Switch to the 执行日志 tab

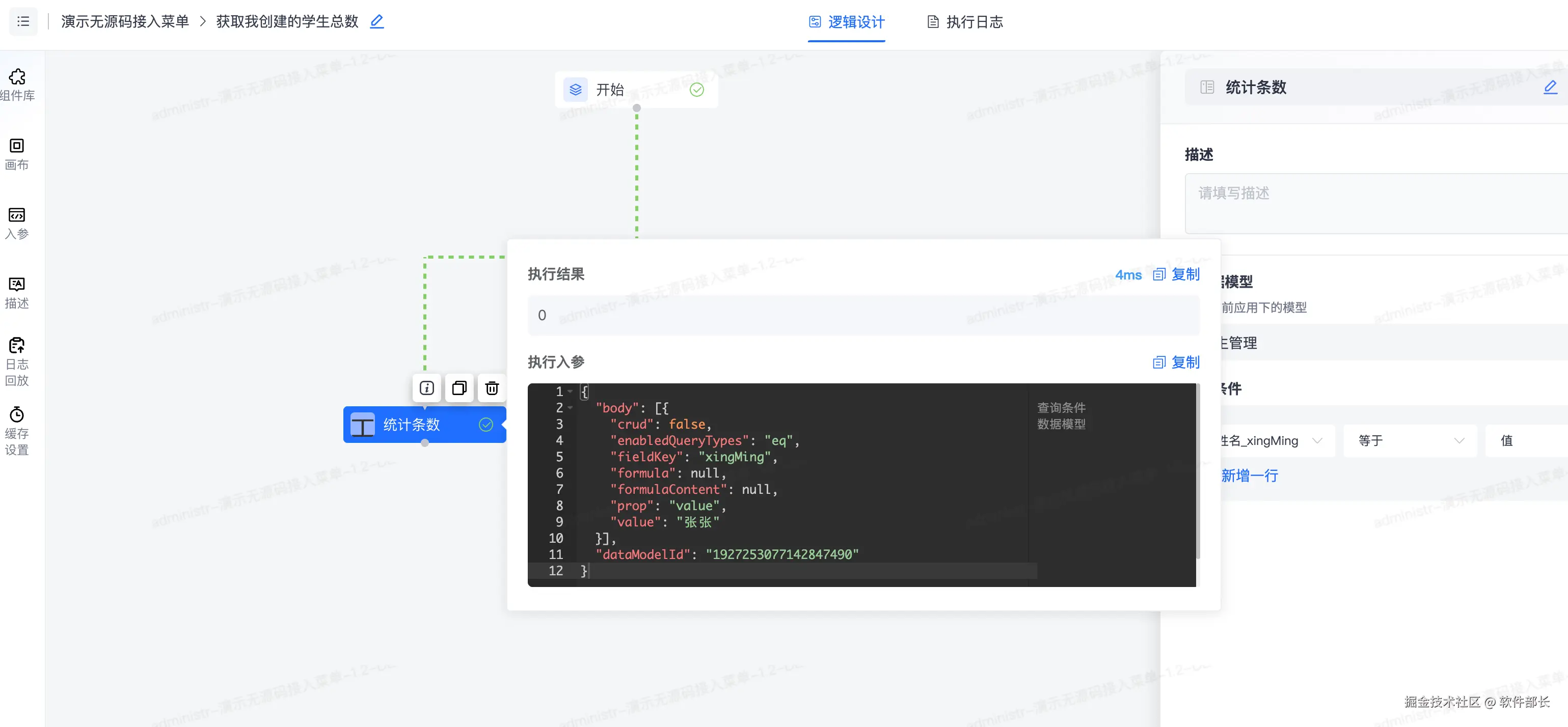point(965,22)
